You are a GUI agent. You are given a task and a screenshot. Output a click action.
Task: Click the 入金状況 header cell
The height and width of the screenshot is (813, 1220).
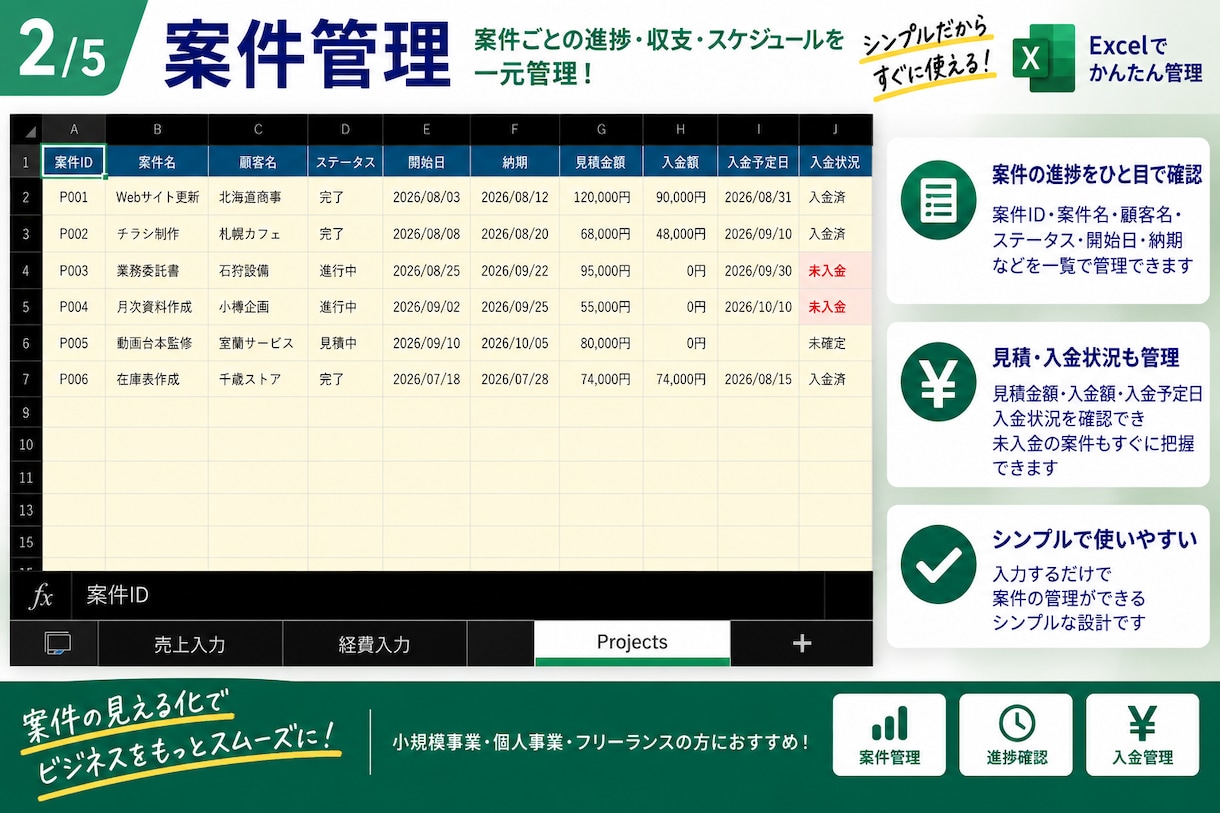[x=835, y=162]
